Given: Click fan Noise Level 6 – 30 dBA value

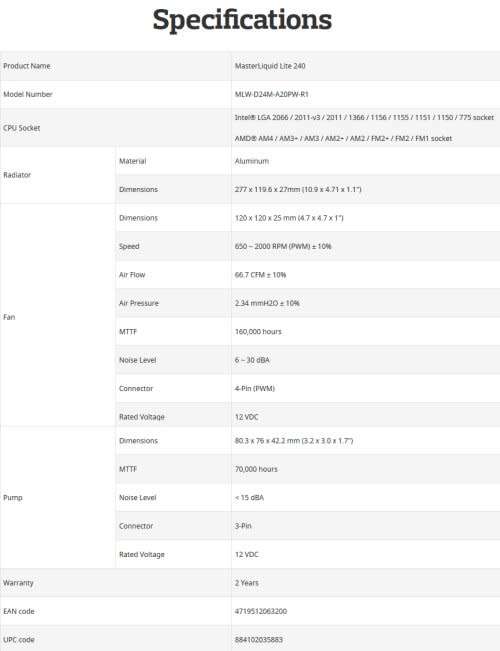Looking at the screenshot, I should pyautogui.click(x=252, y=360).
